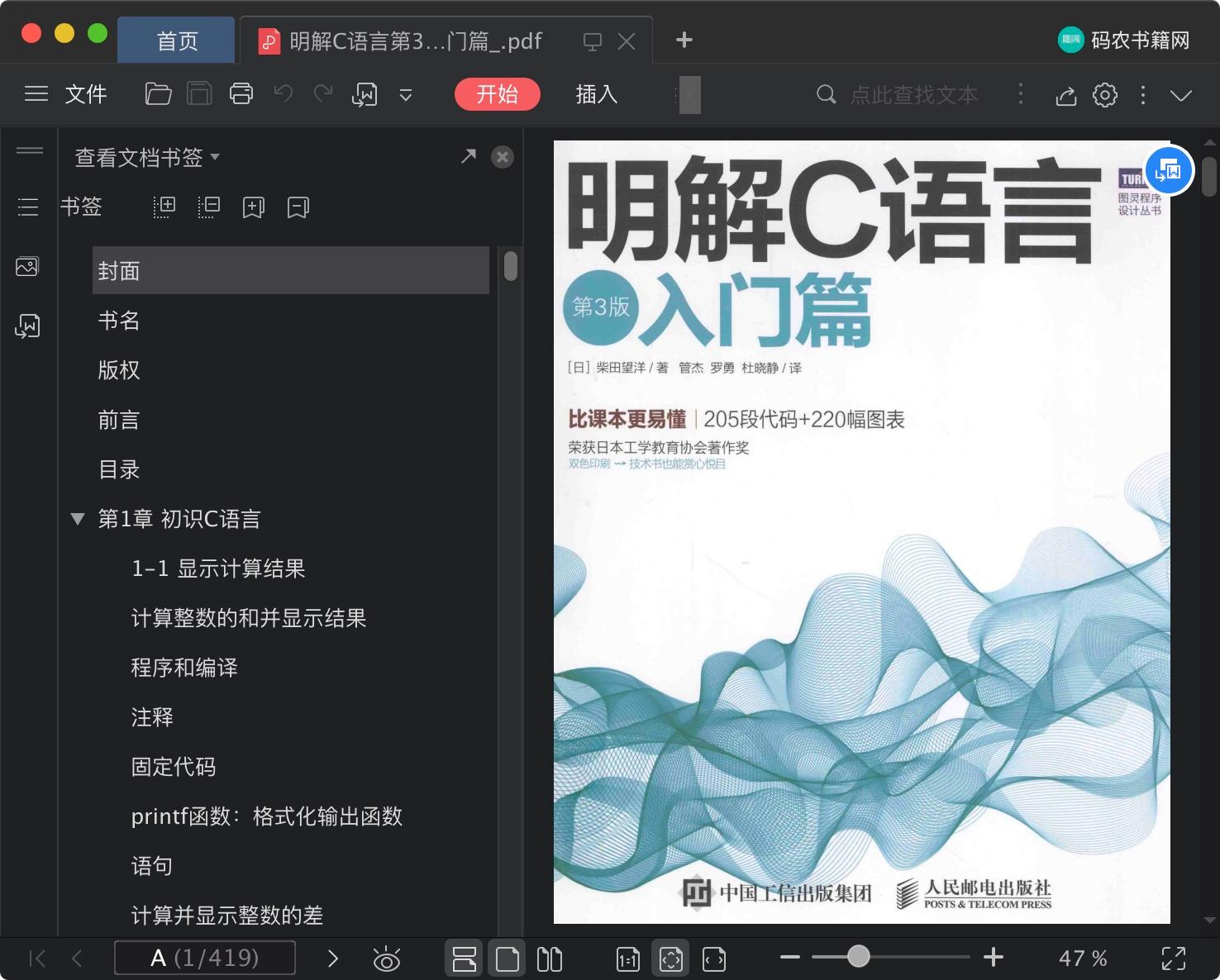This screenshot has height=980, width=1220.
Task: Open the thumbnails sidebar icon
Action: (27, 267)
